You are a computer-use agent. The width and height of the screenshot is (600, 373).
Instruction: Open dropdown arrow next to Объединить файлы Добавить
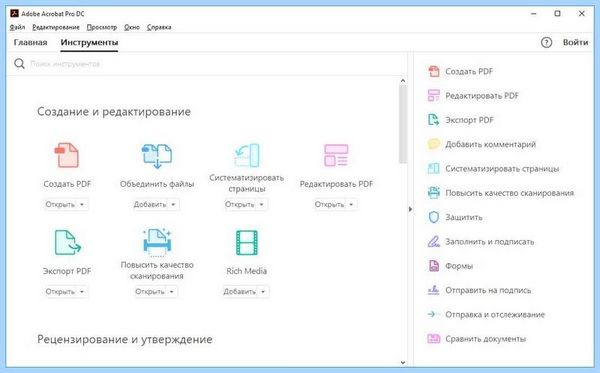173,205
